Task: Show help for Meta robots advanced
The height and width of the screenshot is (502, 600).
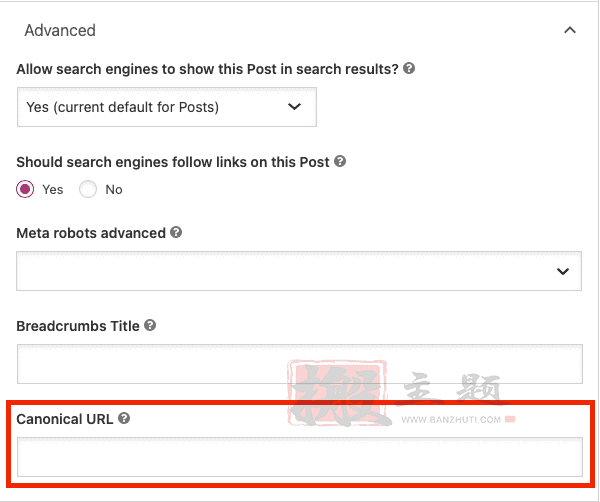Action: (x=176, y=232)
